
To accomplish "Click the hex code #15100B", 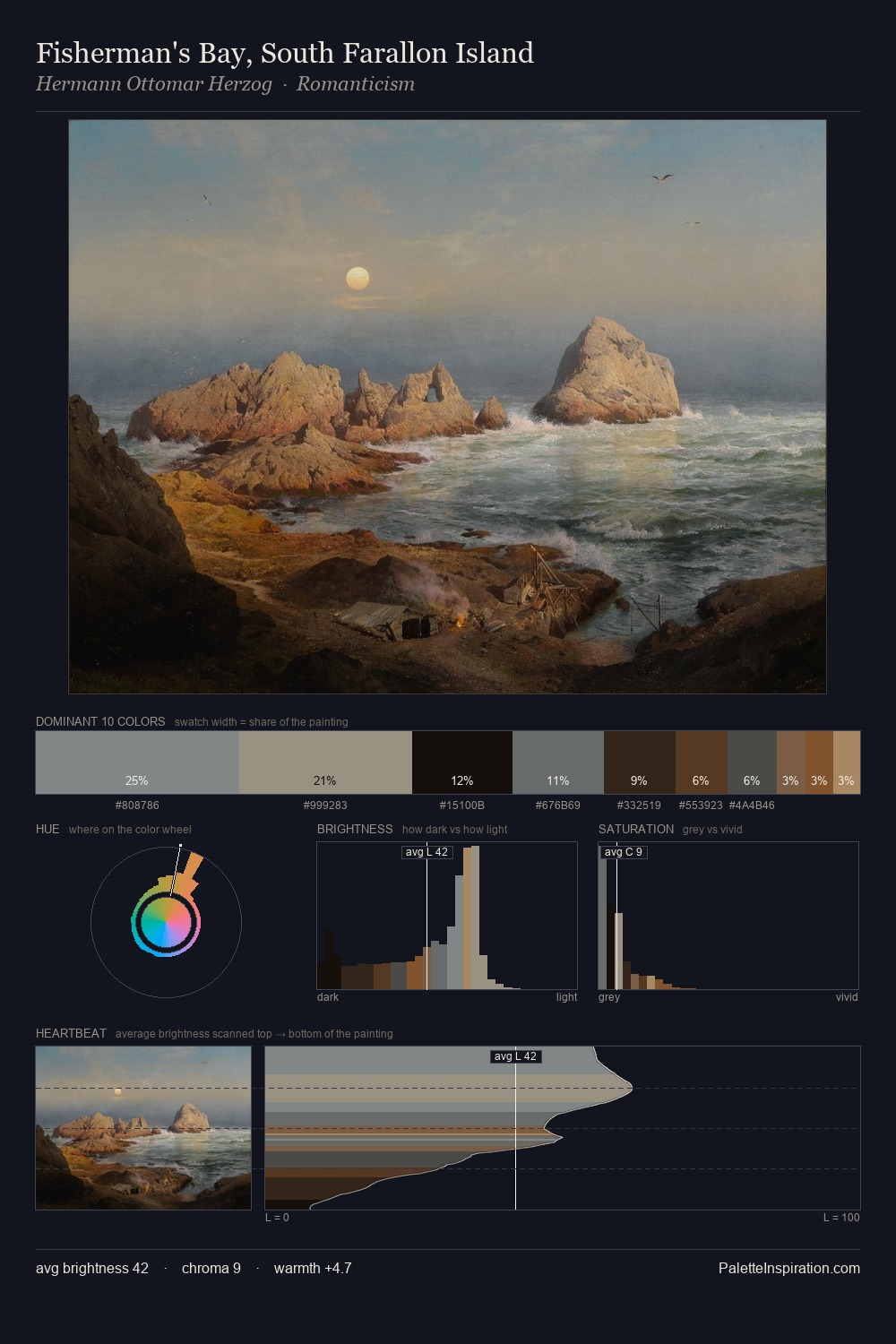I will point(462,806).
